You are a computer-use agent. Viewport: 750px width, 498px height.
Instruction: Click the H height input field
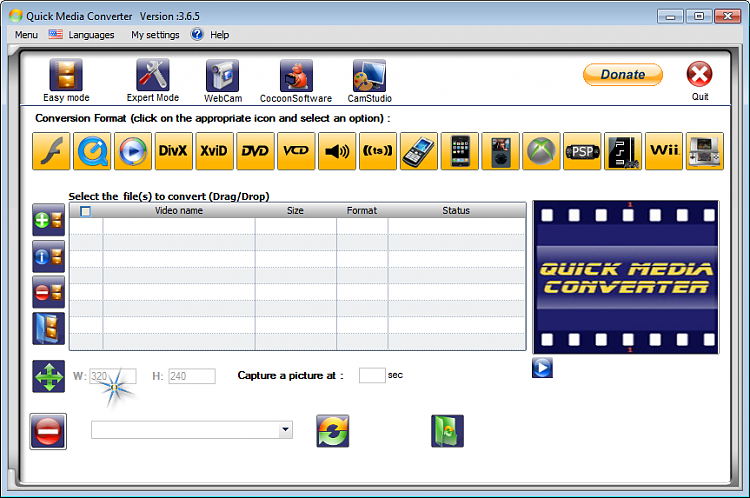(192, 376)
